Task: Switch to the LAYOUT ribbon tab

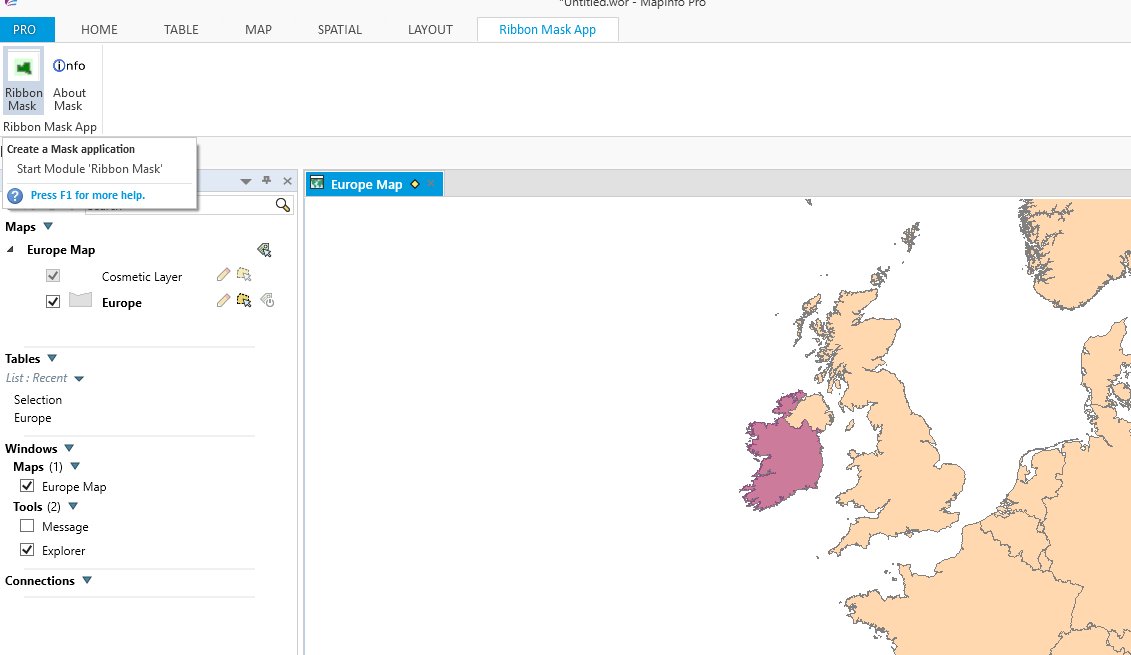Action: click(430, 30)
